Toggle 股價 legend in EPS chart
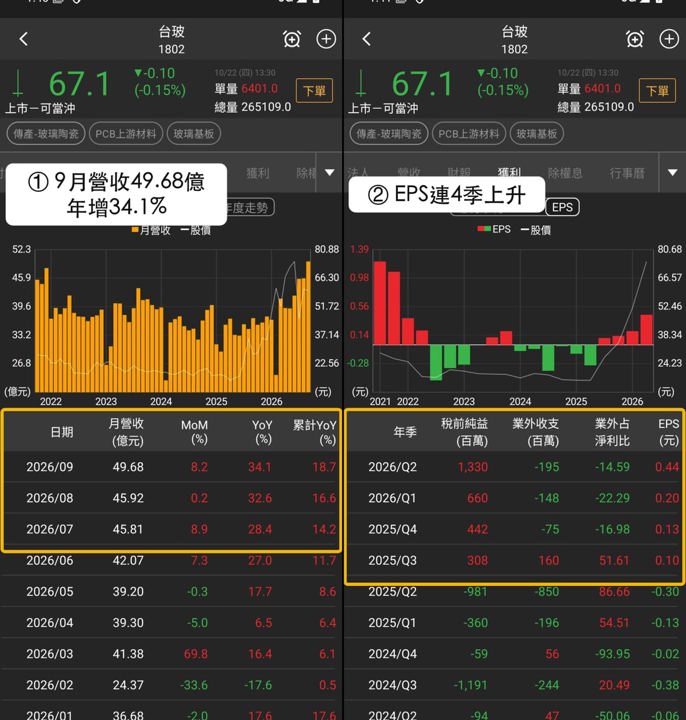Image resolution: width=686 pixels, height=720 pixels. (536, 230)
